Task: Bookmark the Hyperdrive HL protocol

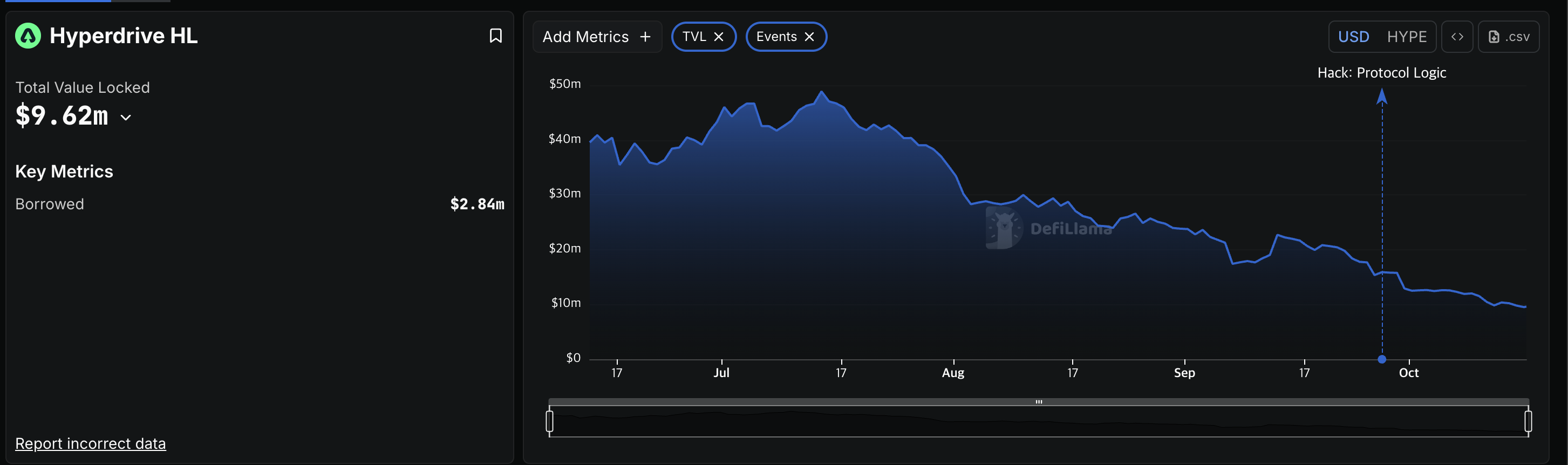Action: [495, 36]
